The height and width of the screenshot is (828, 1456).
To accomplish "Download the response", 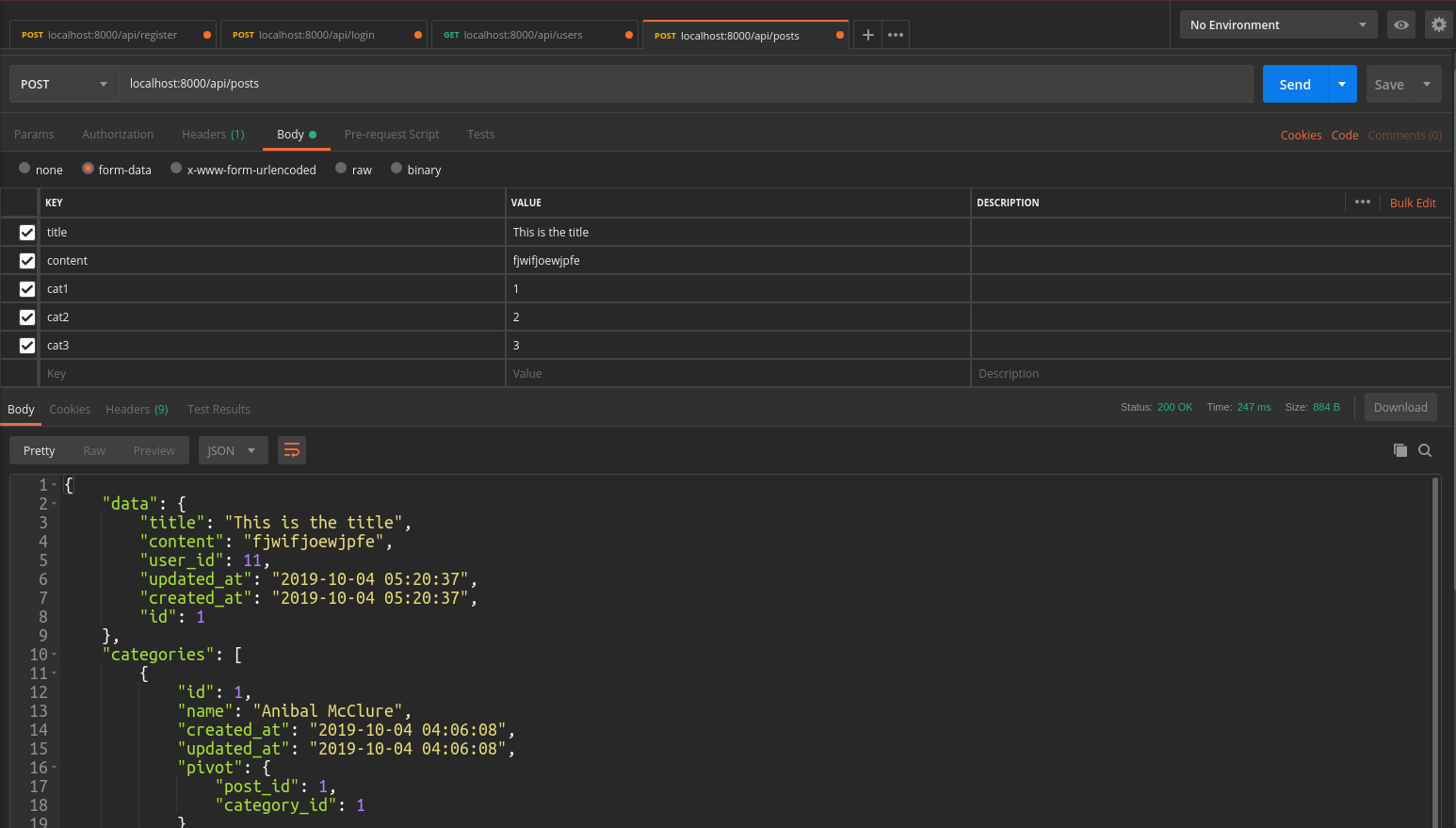I will pyautogui.click(x=1400, y=407).
